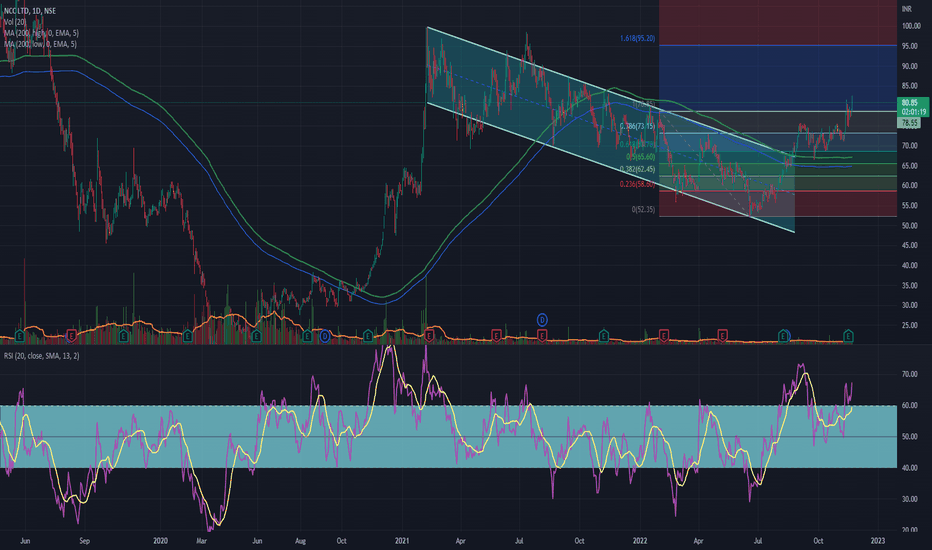Open the red E earnings marker for May 2022
Screen dimensions: 932x550
point(722,336)
